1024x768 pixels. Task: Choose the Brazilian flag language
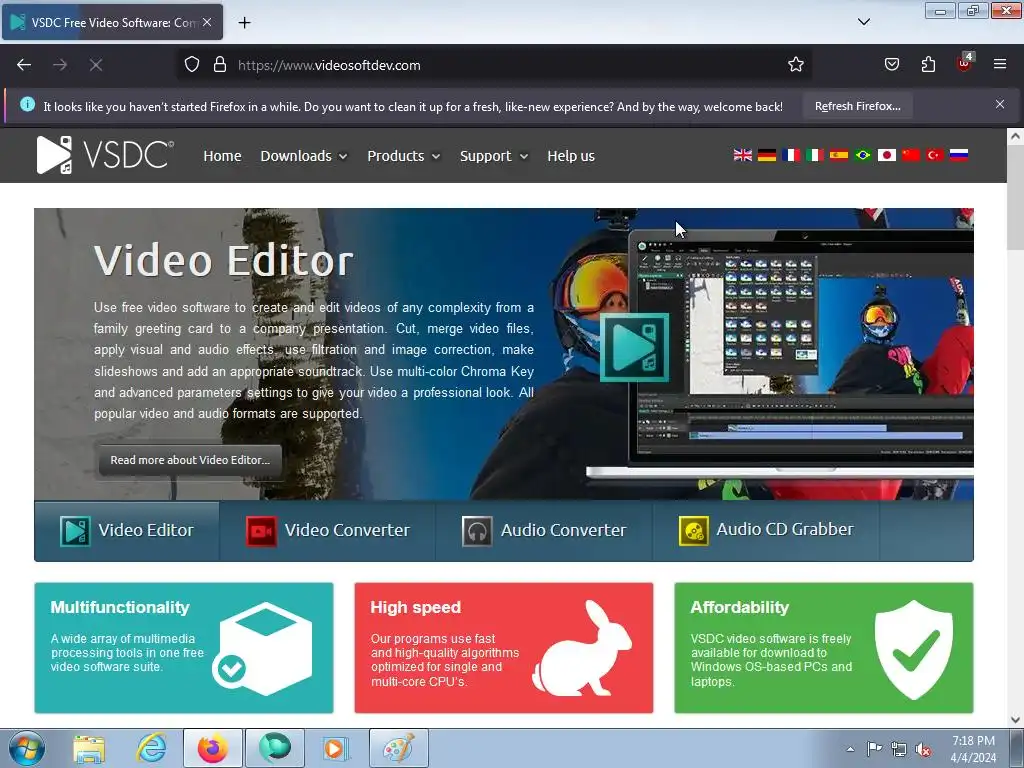point(863,155)
